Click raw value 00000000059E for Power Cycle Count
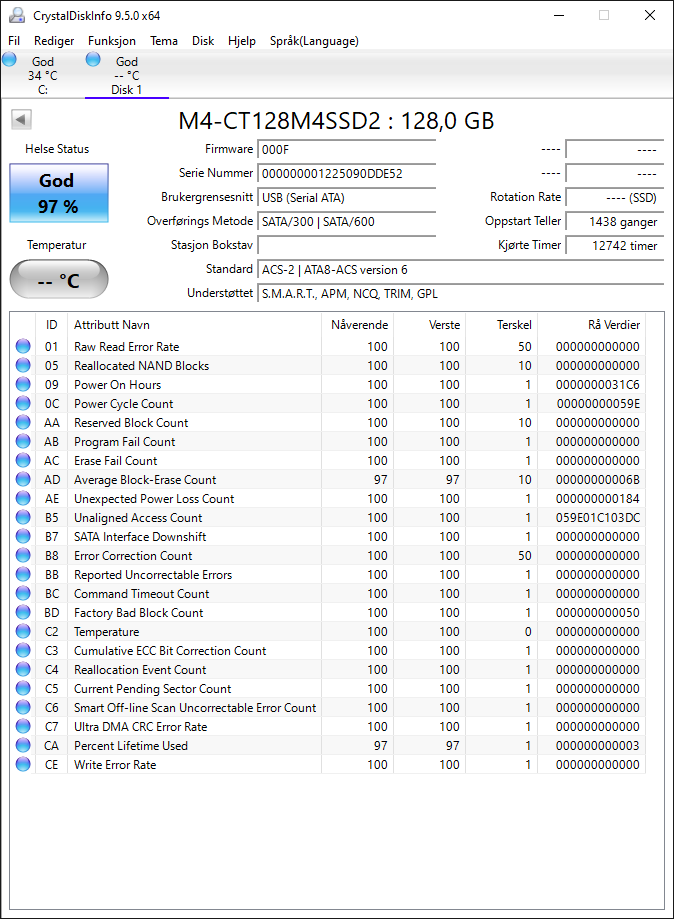 [x=598, y=403]
